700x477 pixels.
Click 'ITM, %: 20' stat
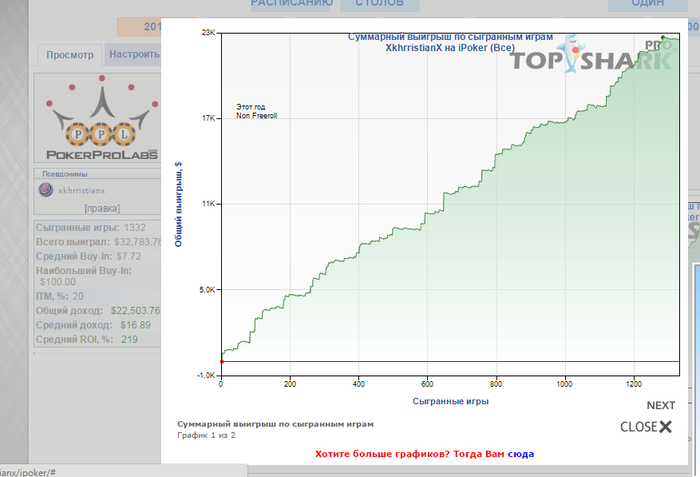click(x=60, y=296)
